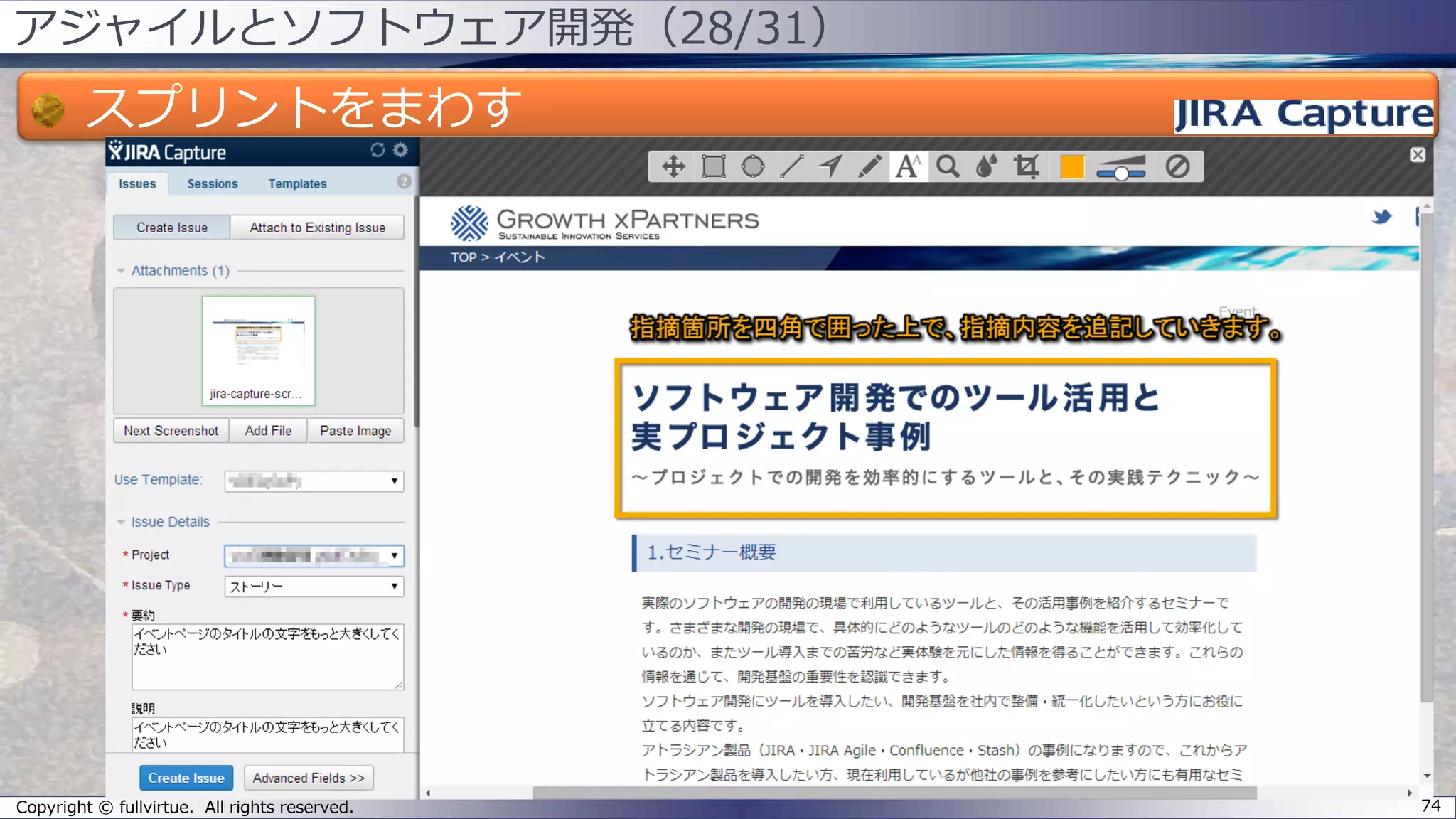Switch to the Issues tab
The height and width of the screenshot is (819, 1456).
click(x=137, y=183)
